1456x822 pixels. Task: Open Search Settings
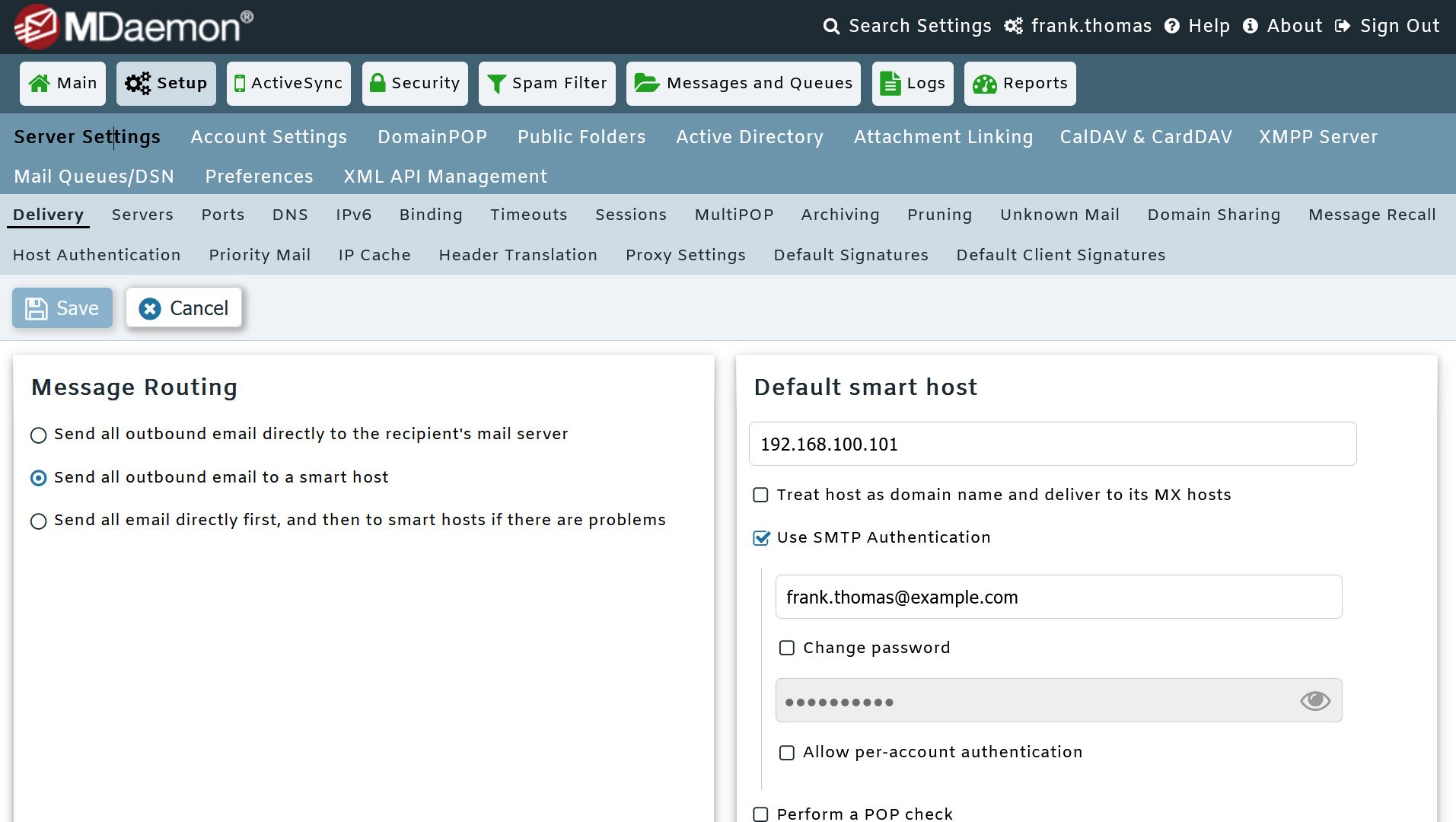click(907, 26)
